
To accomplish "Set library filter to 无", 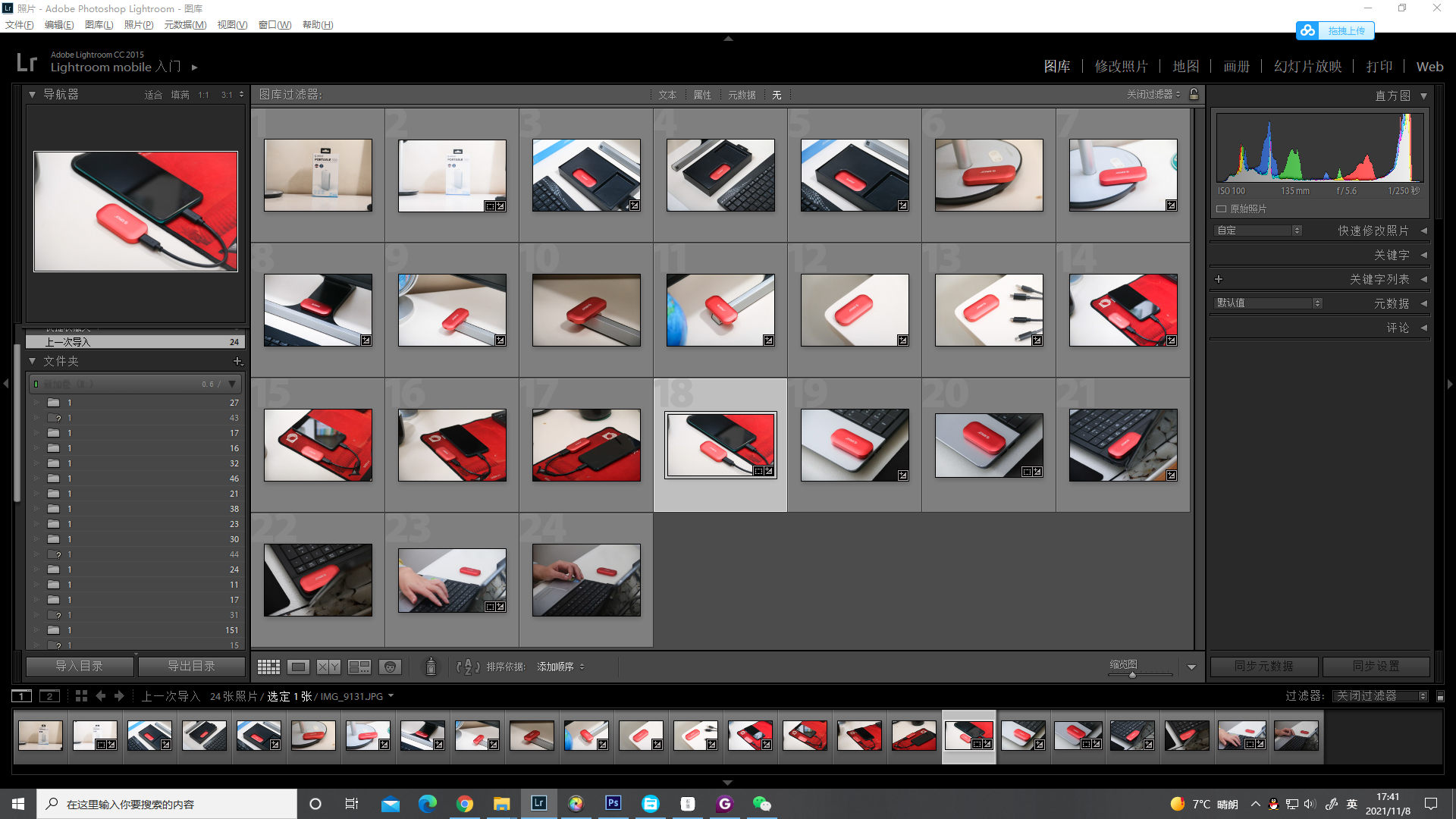I will pyautogui.click(x=777, y=95).
